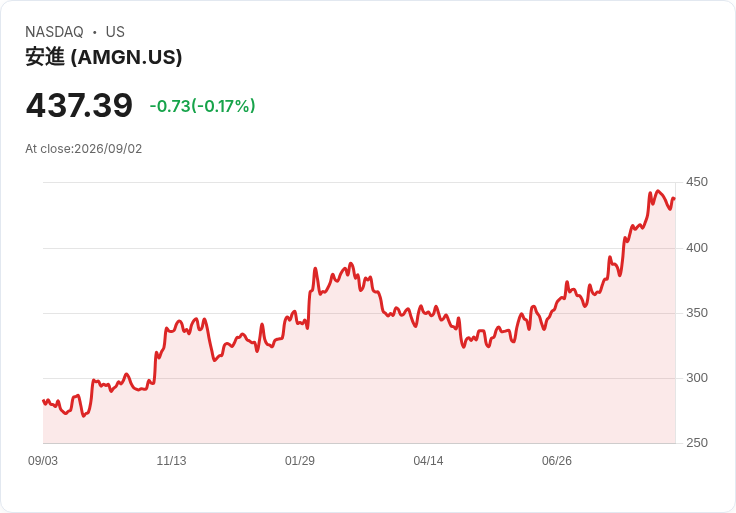Click the AMGN.US stock title
Viewport: 736px width, 513px height.
coord(104,57)
